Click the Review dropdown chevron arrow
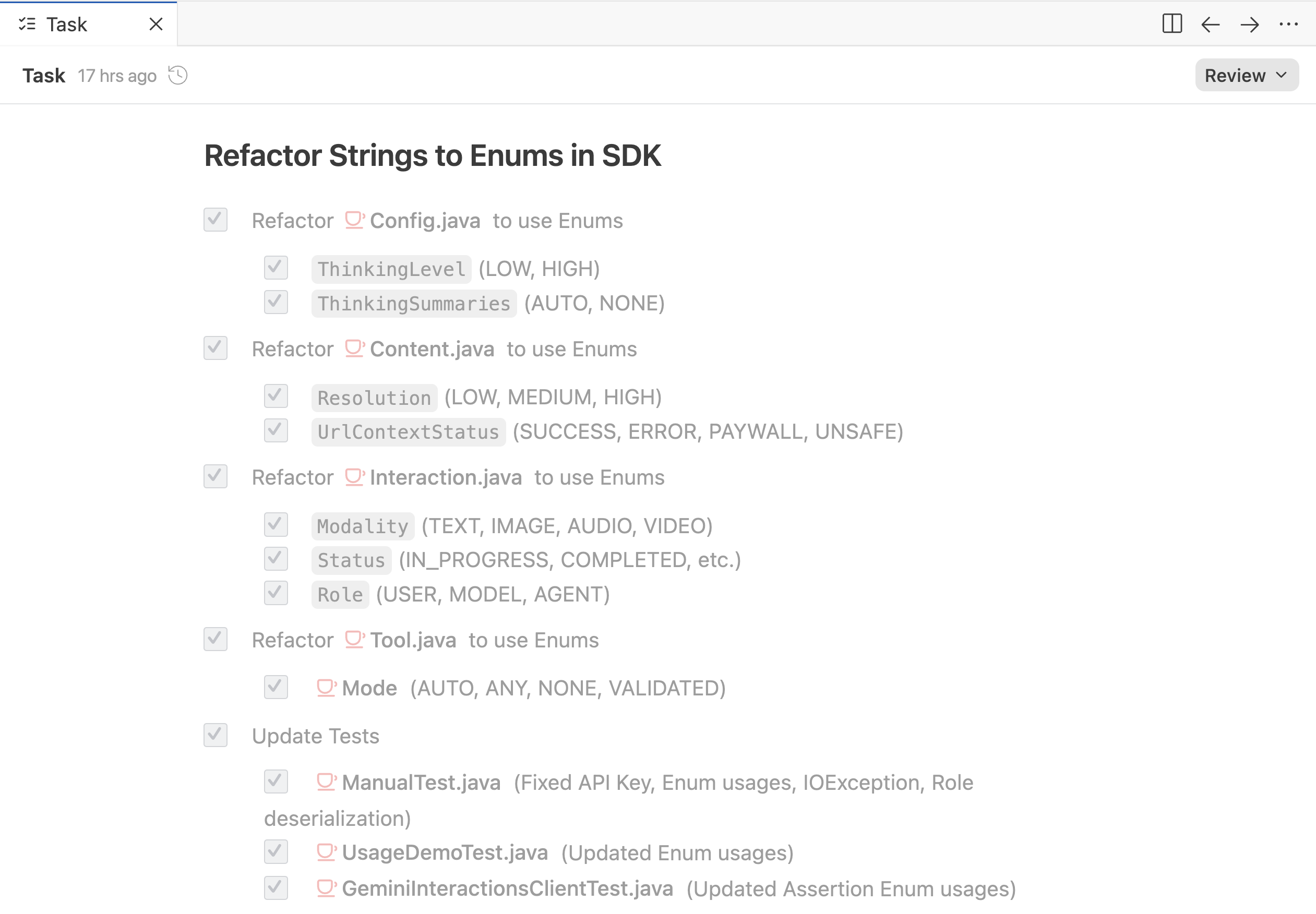This screenshot has height=914, width=1316. (x=1282, y=75)
